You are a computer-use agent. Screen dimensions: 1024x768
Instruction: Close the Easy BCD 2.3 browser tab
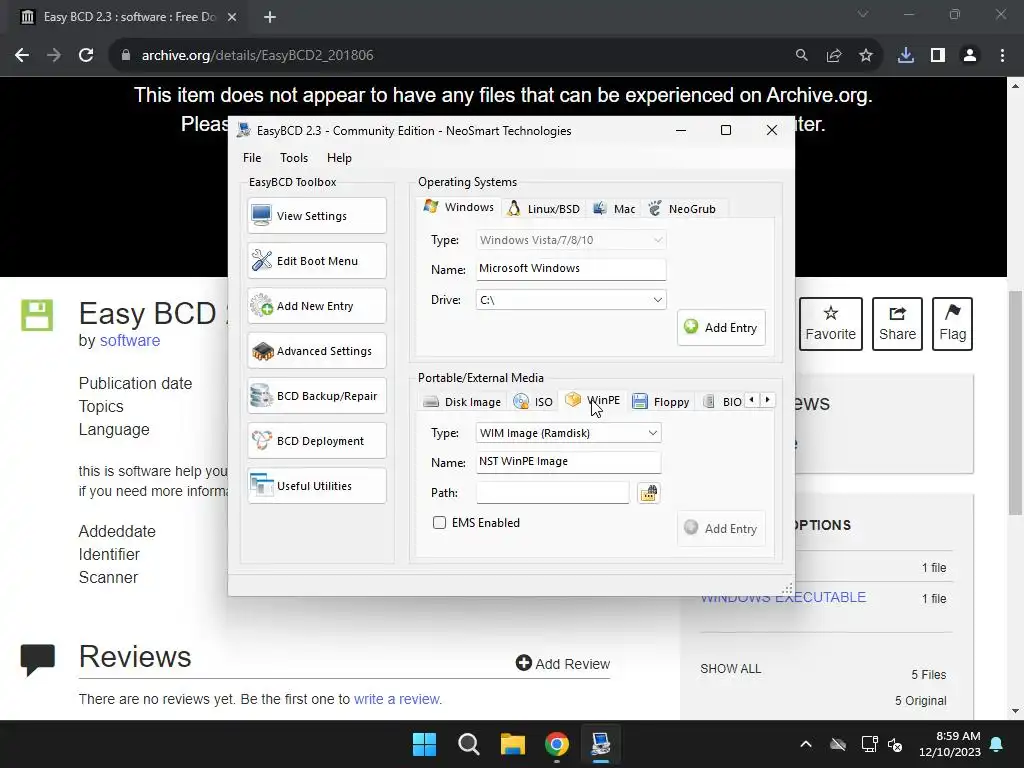click(232, 17)
